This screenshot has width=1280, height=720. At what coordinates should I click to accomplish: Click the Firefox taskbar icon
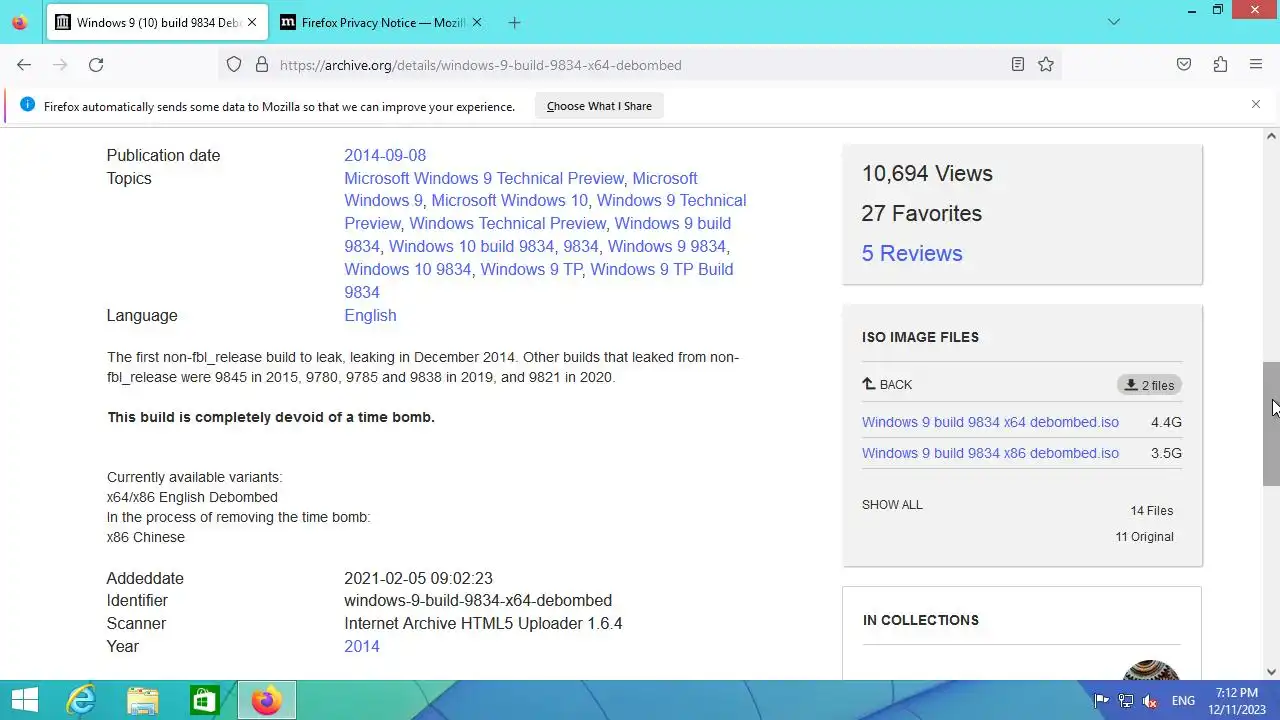[x=266, y=700]
